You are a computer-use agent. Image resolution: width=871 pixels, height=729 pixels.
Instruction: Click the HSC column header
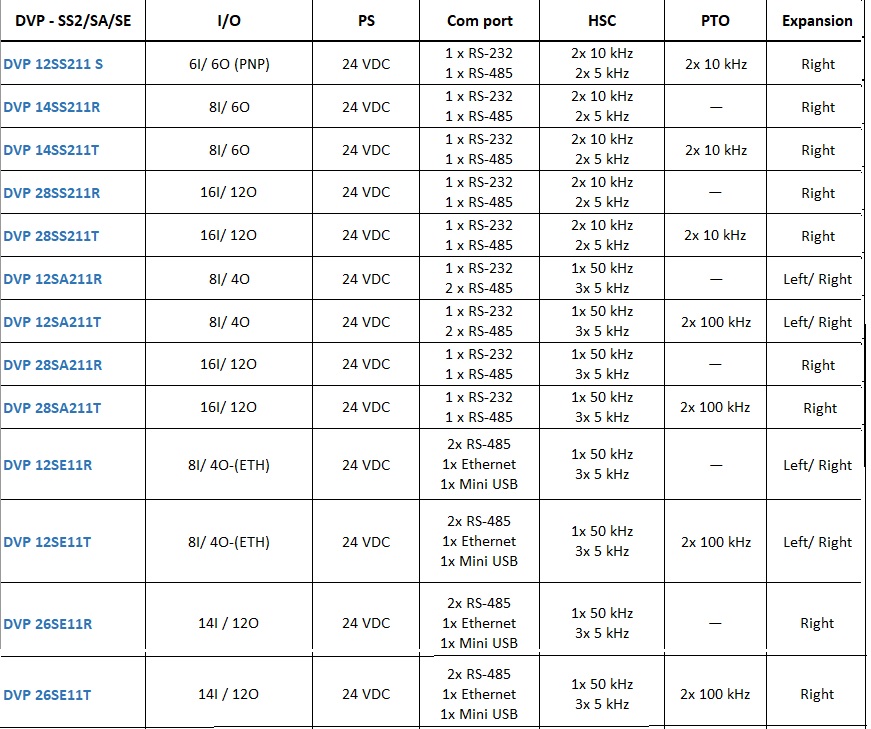tap(602, 21)
